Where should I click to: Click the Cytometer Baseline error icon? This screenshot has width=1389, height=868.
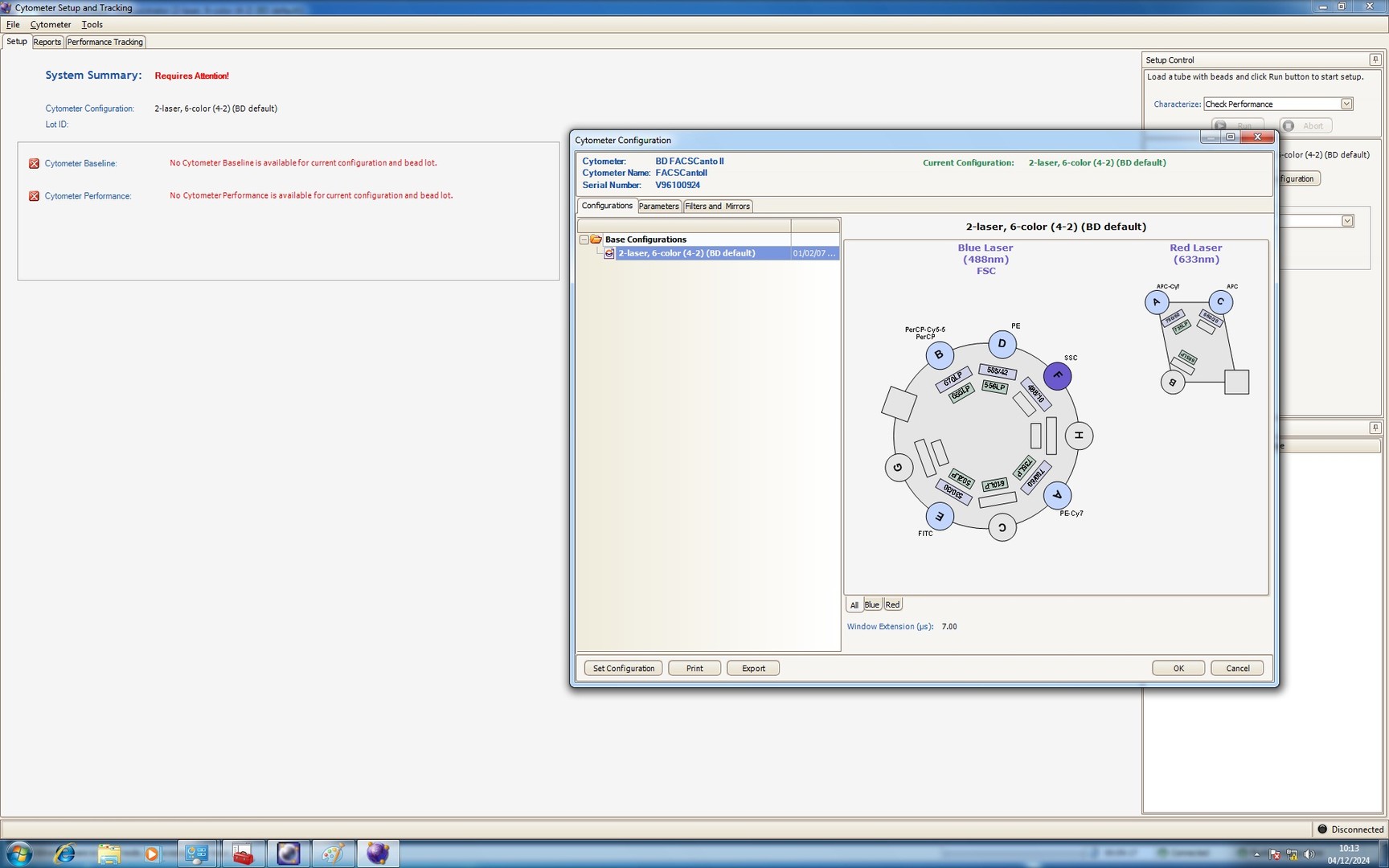point(34,163)
